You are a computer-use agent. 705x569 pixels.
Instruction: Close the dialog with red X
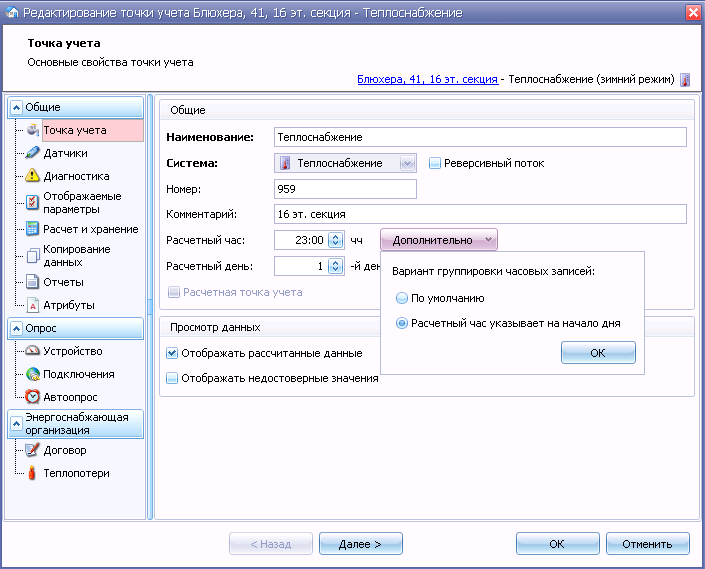694,12
